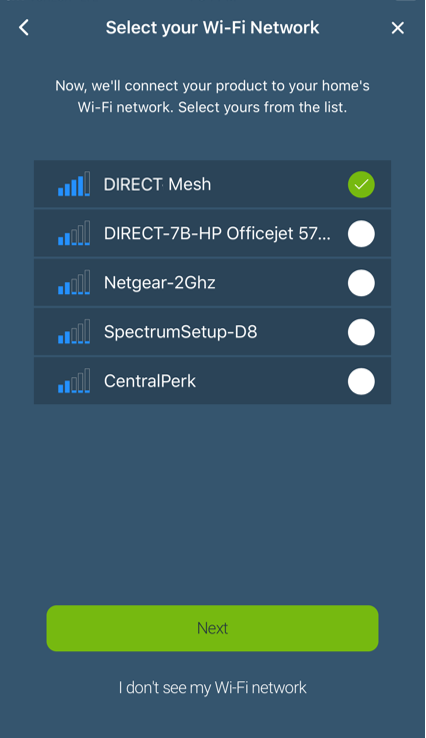Screen dimensions: 426x738
Task: Open "I don't see my Wi-Fi network" link
Action: pos(212,688)
